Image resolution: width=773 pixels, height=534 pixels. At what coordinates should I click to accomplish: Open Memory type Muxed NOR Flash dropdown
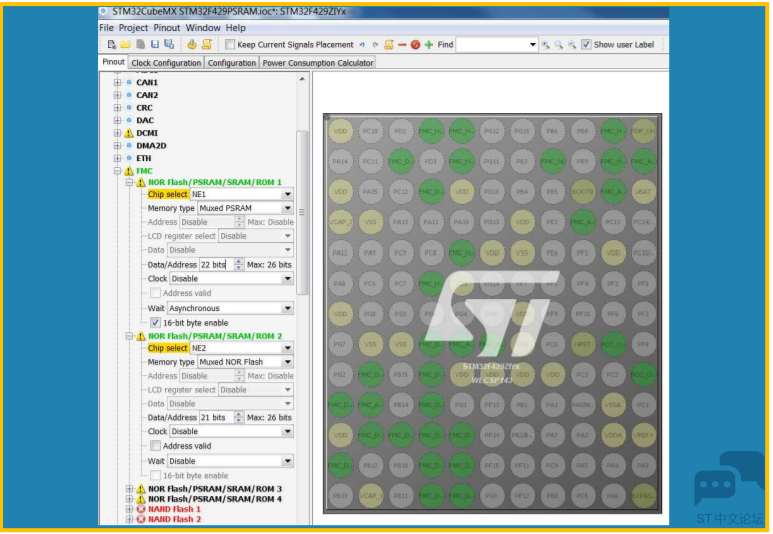(287, 362)
